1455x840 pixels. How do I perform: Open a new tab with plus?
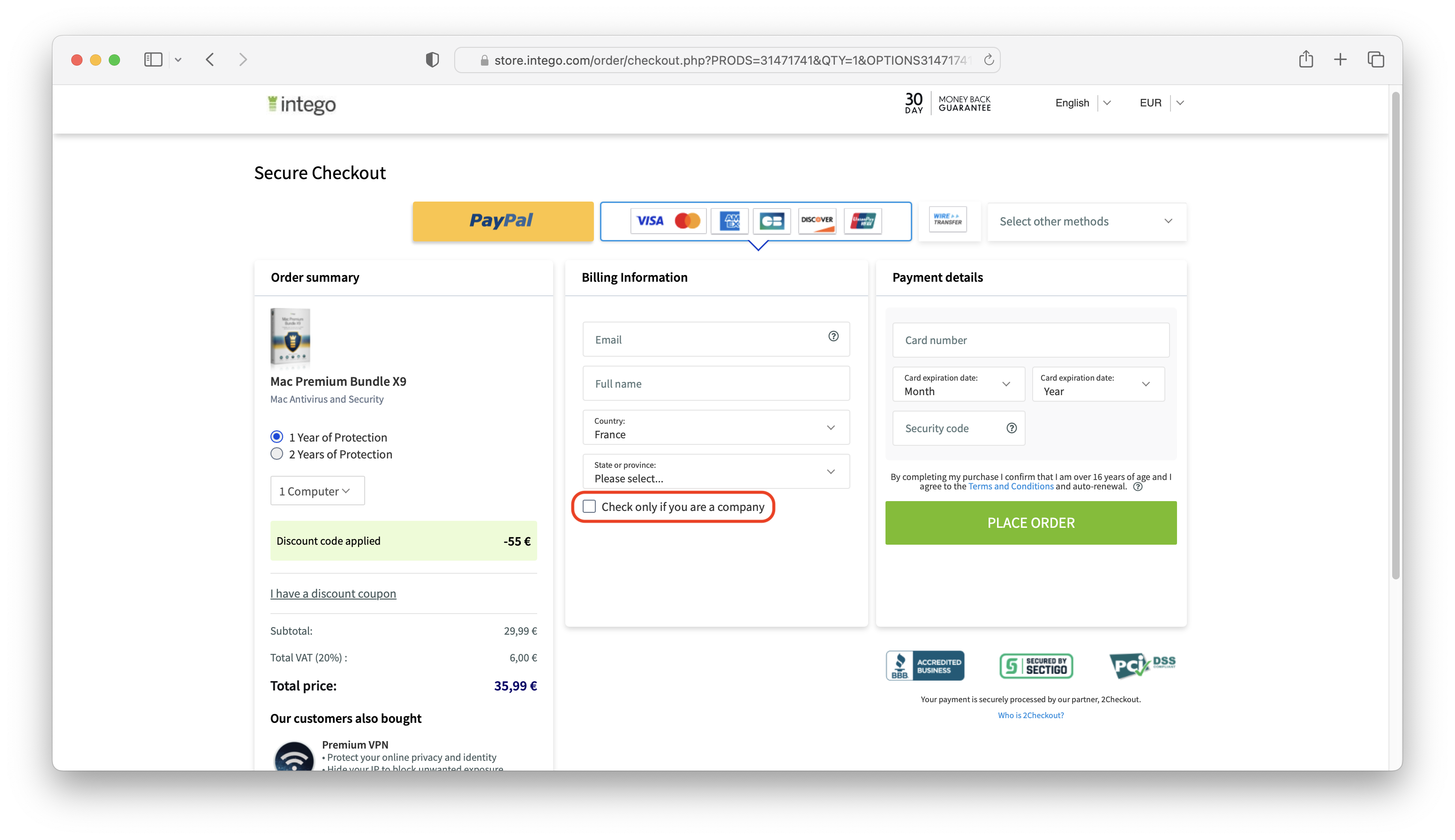[1340, 60]
